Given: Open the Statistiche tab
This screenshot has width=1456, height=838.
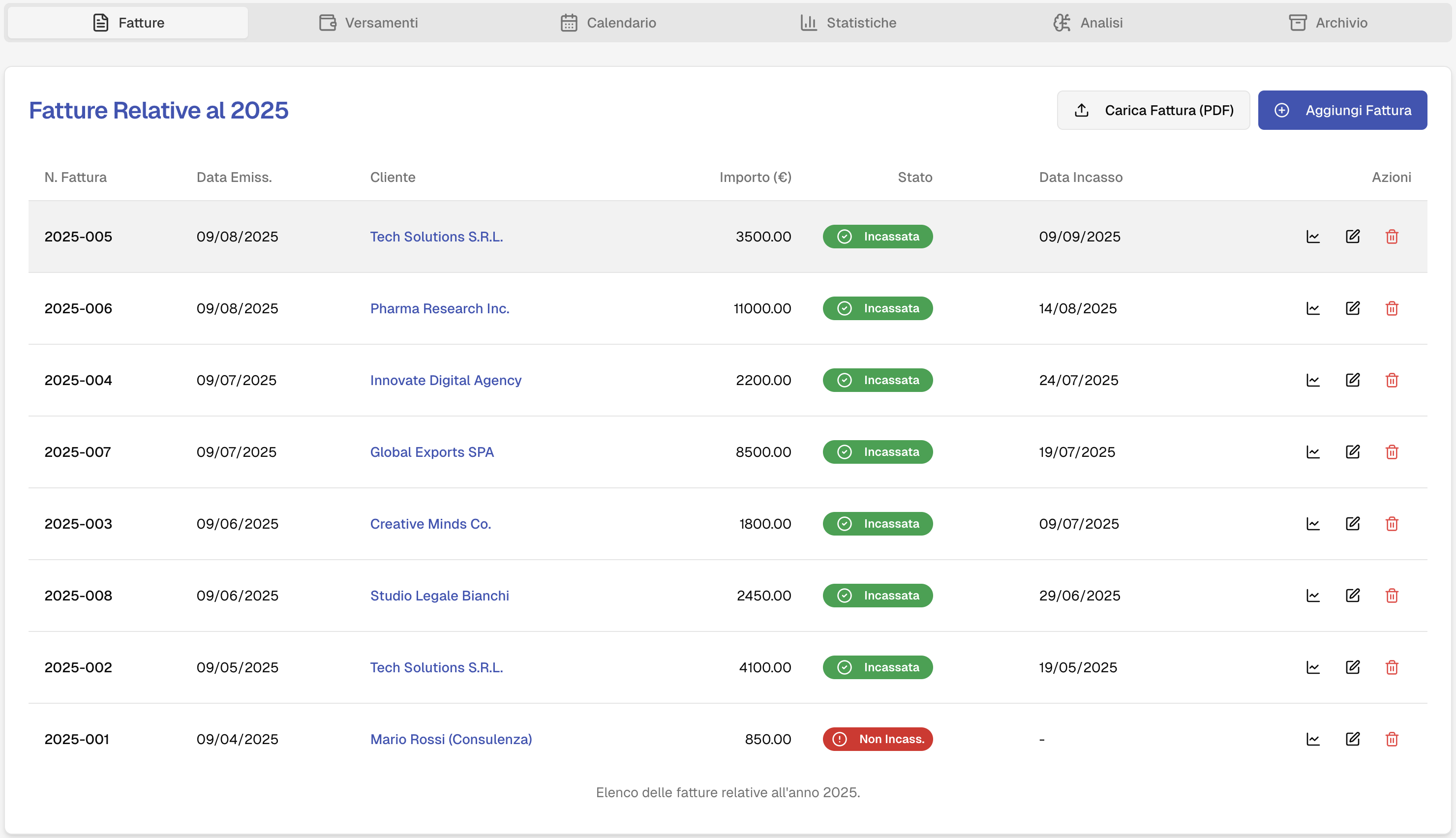Looking at the screenshot, I should point(849,23).
